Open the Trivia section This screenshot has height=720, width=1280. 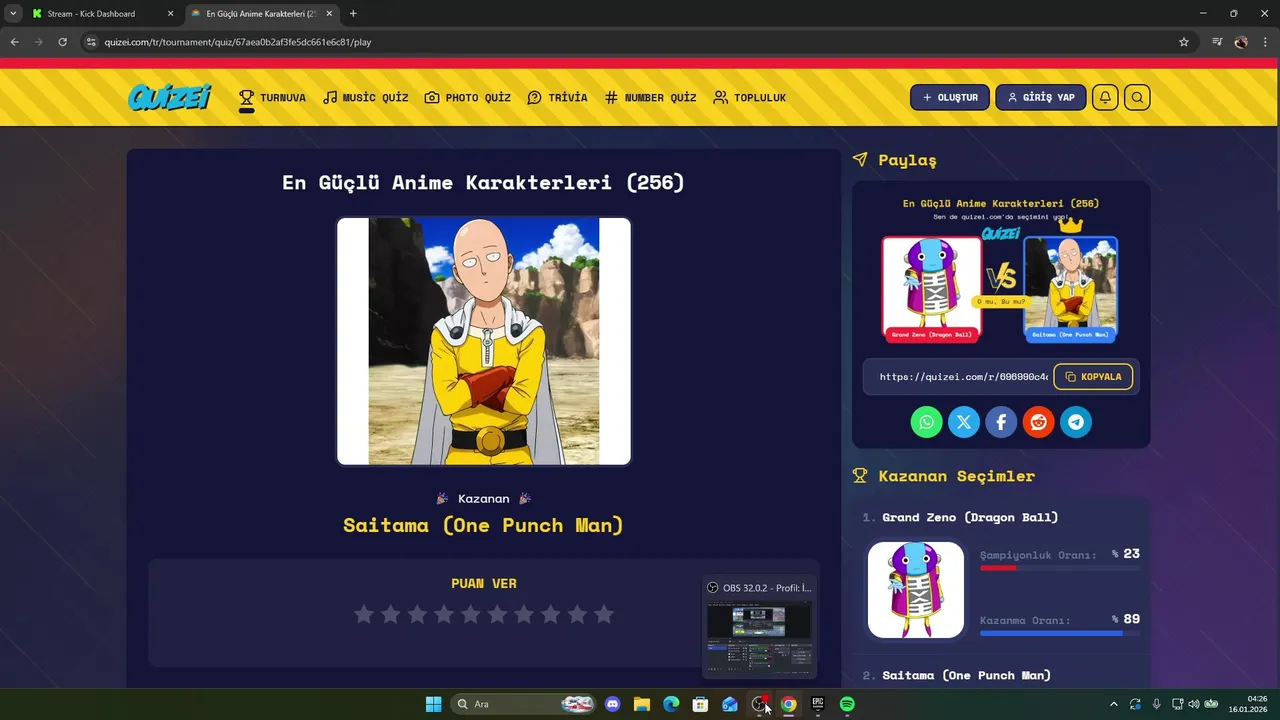[x=557, y=98]
